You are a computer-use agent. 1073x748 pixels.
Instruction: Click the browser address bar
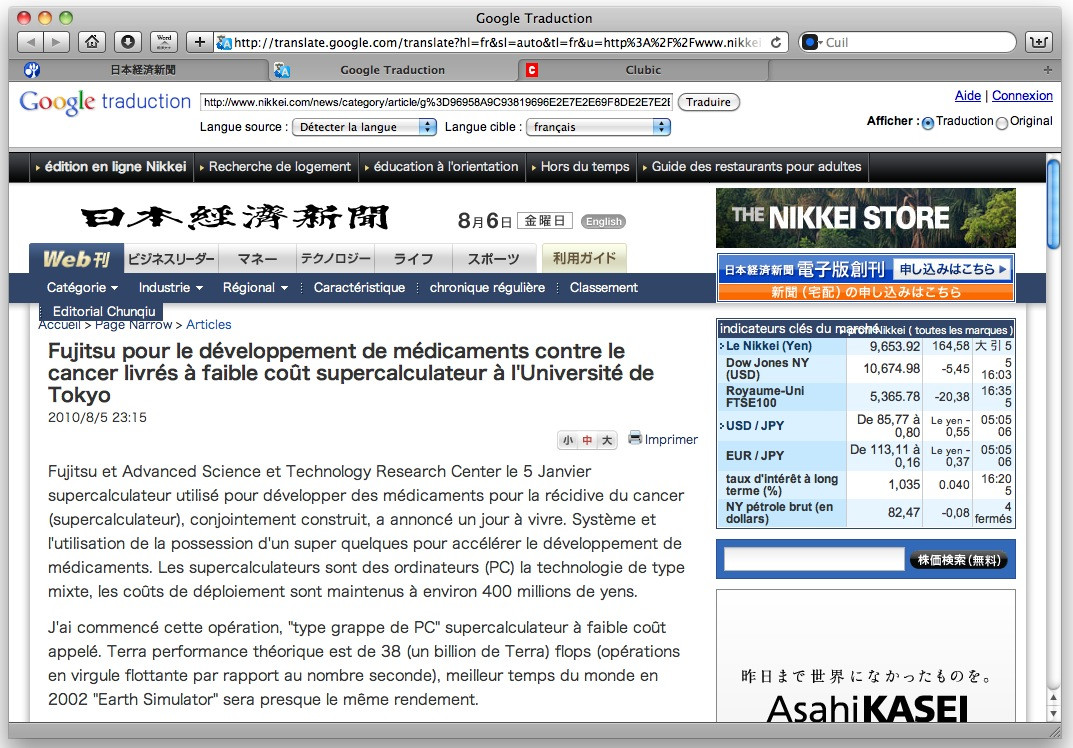(501, 42)
